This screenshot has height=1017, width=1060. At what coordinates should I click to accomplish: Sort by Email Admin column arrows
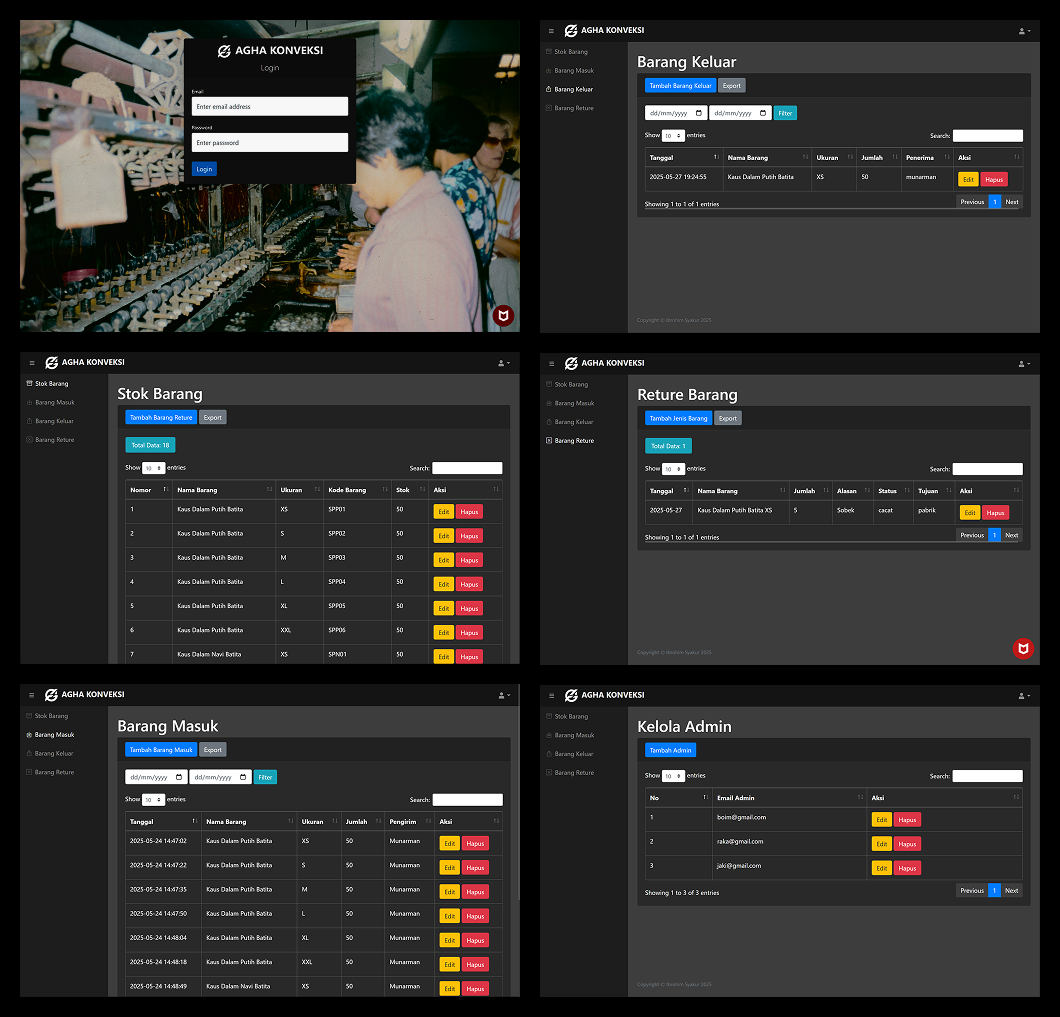[859, 798]
